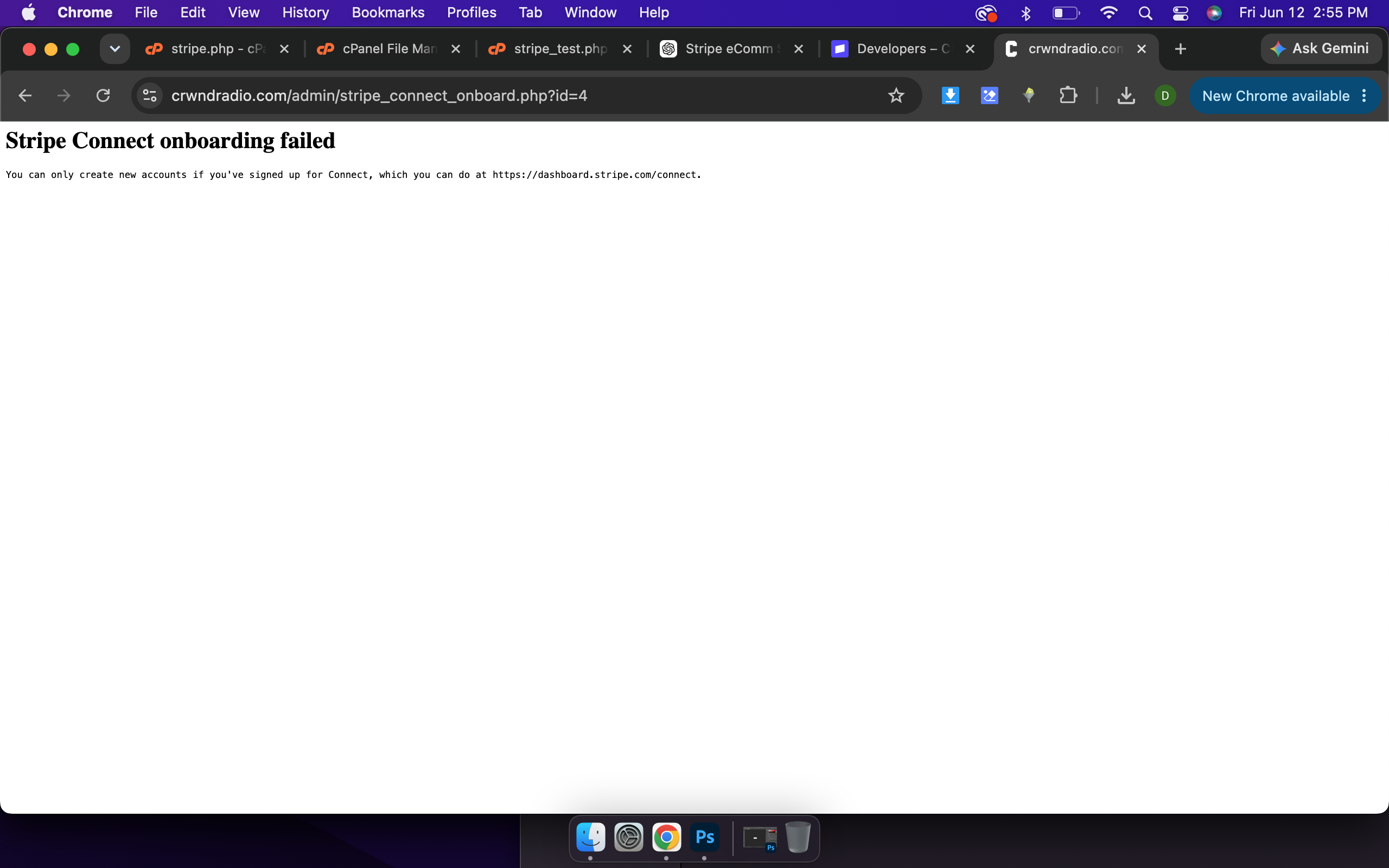
Task: Close the Developers tab
Action: coord(970,49)
